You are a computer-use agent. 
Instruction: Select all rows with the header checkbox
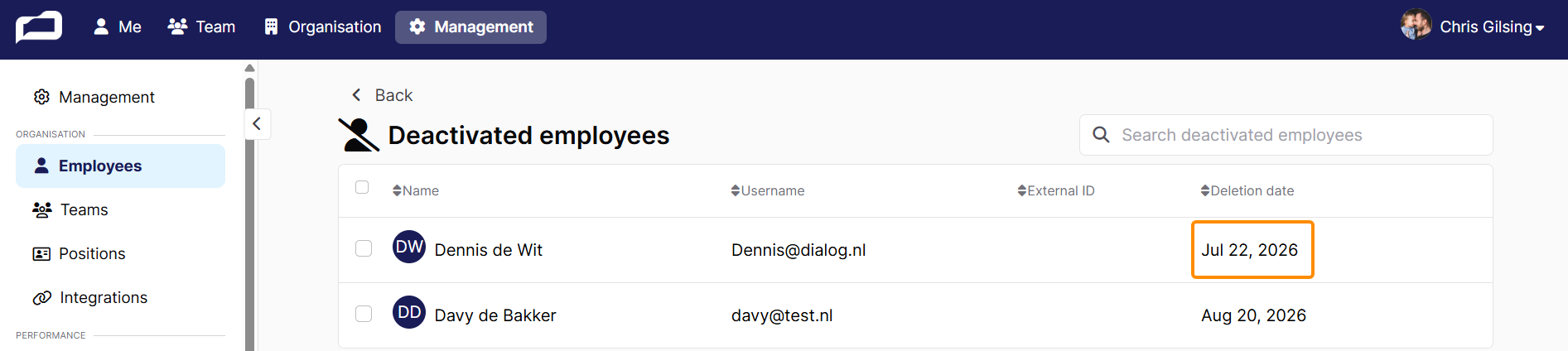coord(362,187)
